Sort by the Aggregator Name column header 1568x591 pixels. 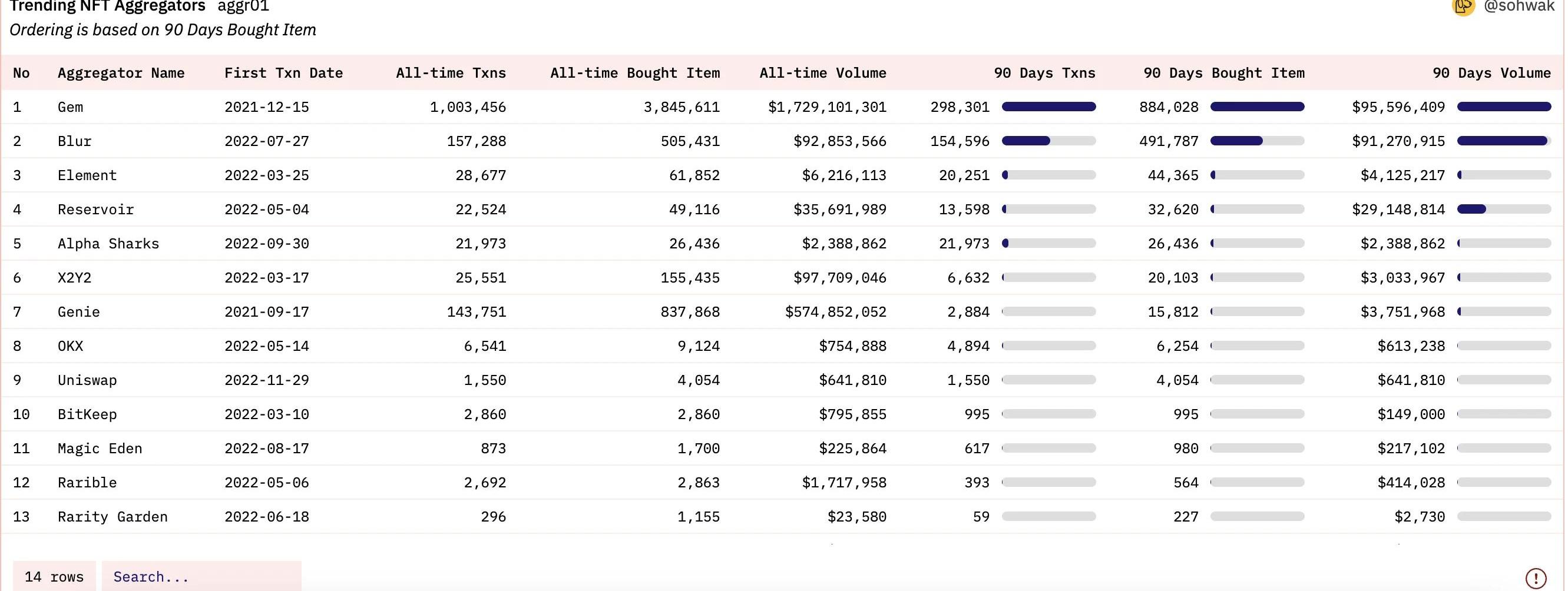121,73
